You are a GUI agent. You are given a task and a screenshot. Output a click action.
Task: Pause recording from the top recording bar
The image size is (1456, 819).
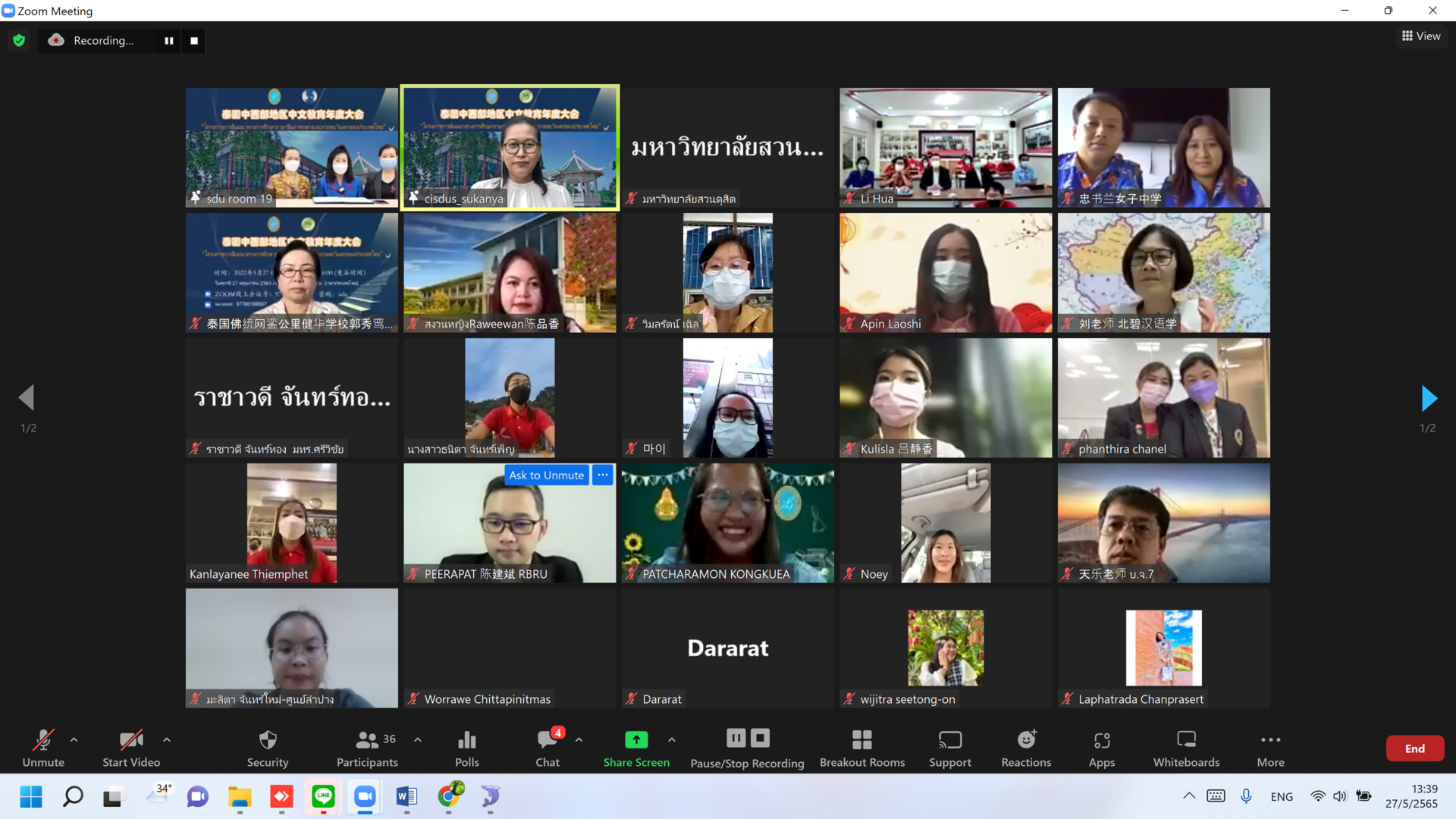click(168, 41)
